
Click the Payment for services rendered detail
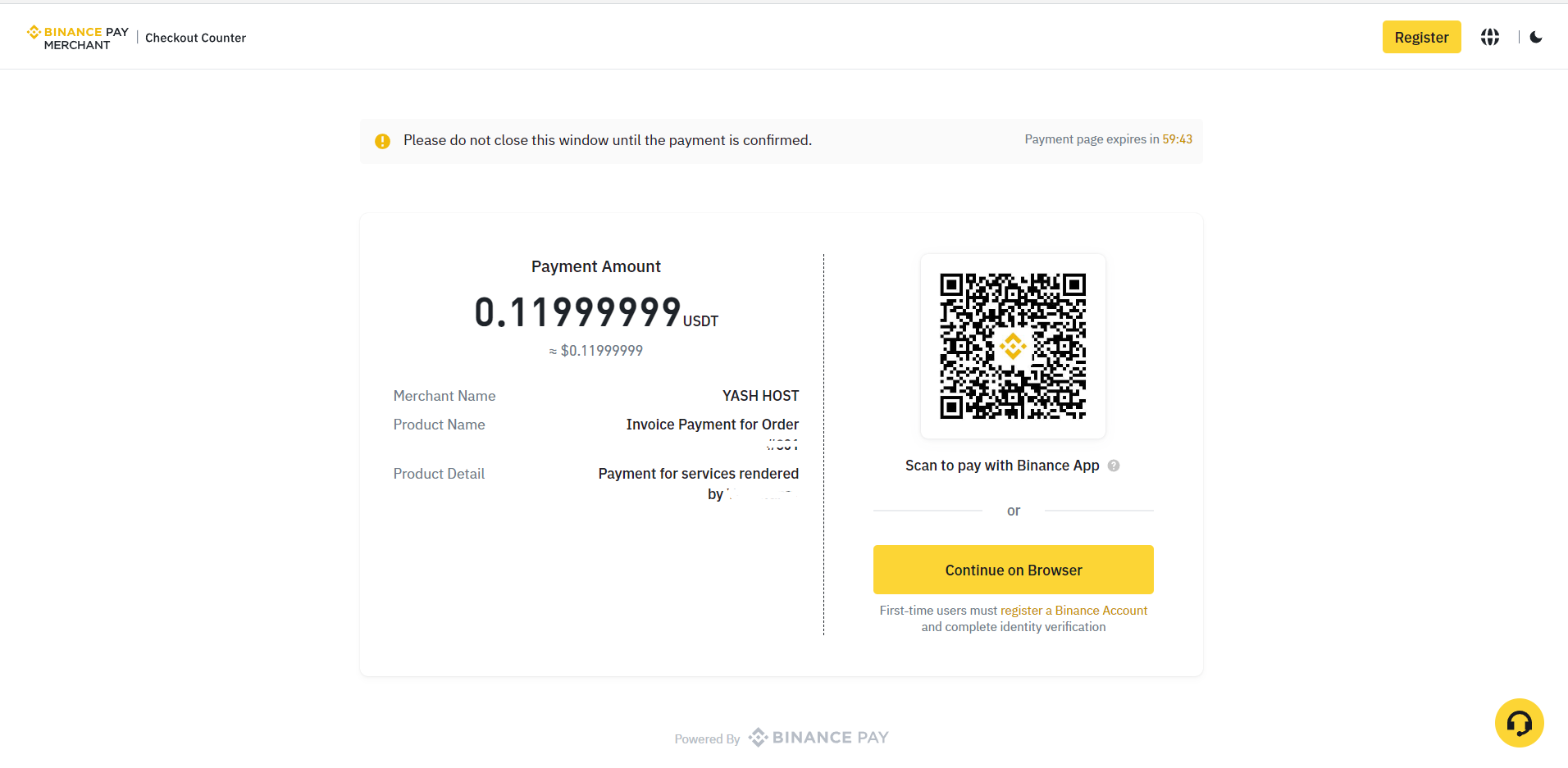tap(698, 474)
